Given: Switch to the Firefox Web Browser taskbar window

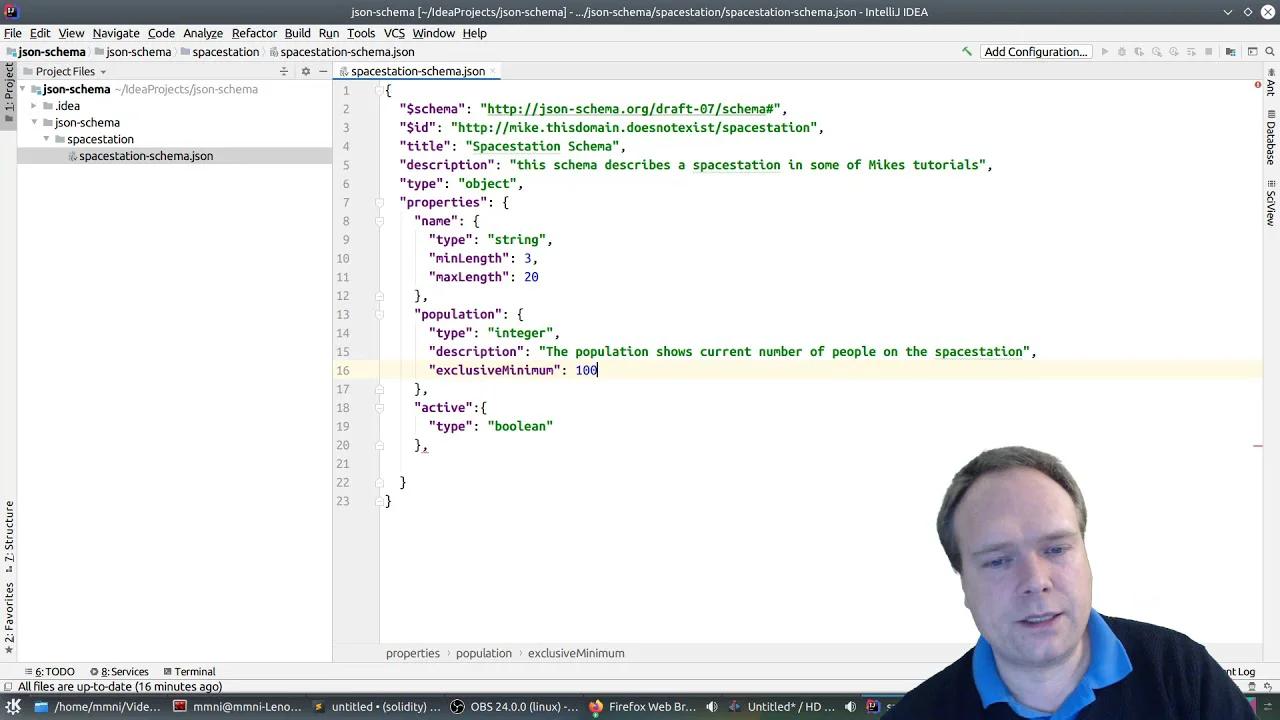Looking at the screenshot, I should (652, 706).
